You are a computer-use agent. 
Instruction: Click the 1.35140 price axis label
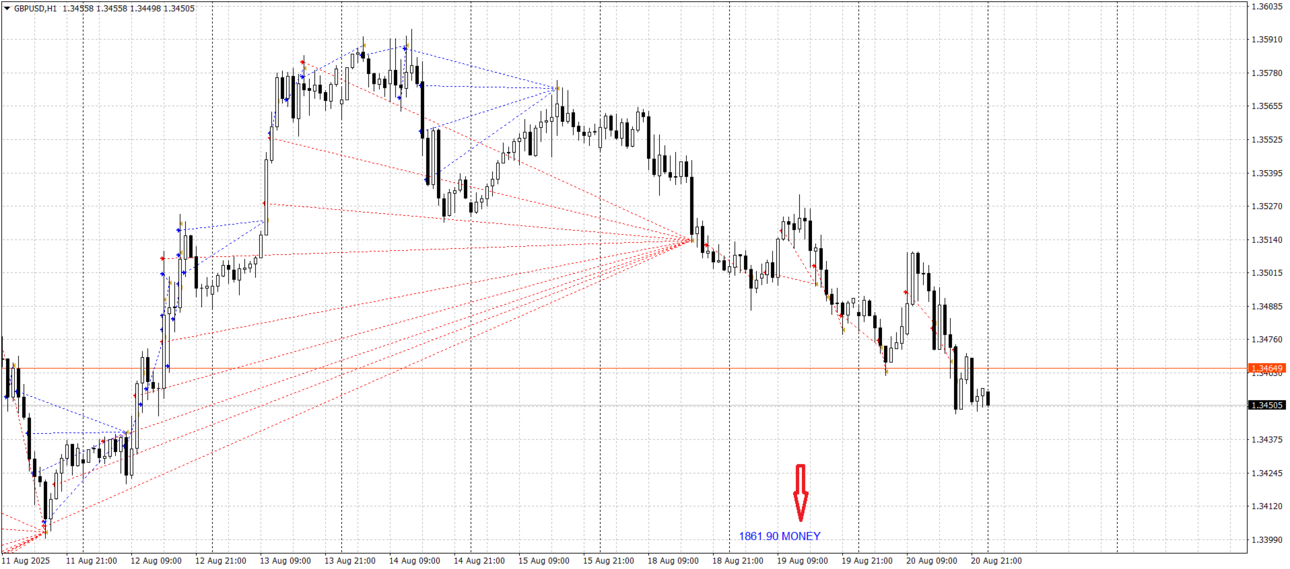click(1267, 240)
